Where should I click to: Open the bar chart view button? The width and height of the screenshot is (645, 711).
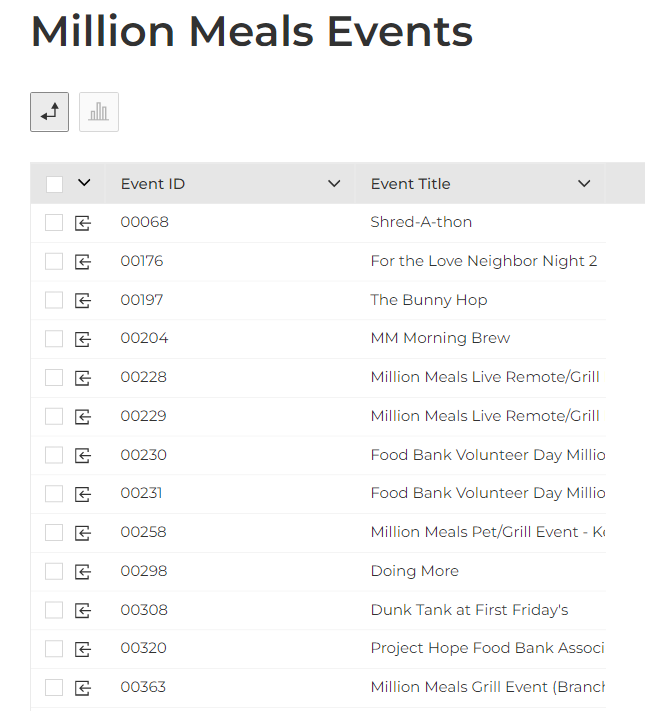(x=99, y=112)
